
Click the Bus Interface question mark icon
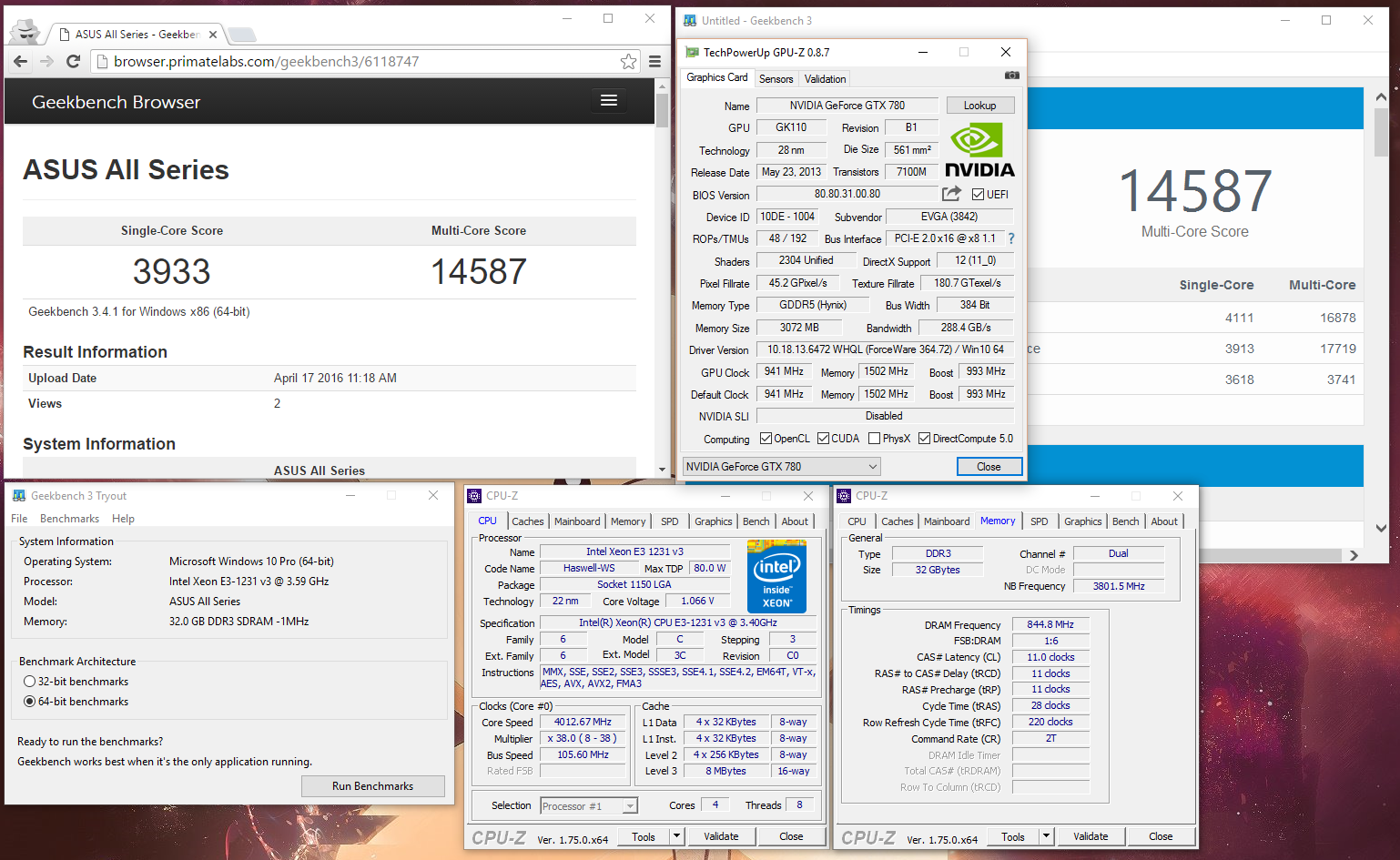1010,238
